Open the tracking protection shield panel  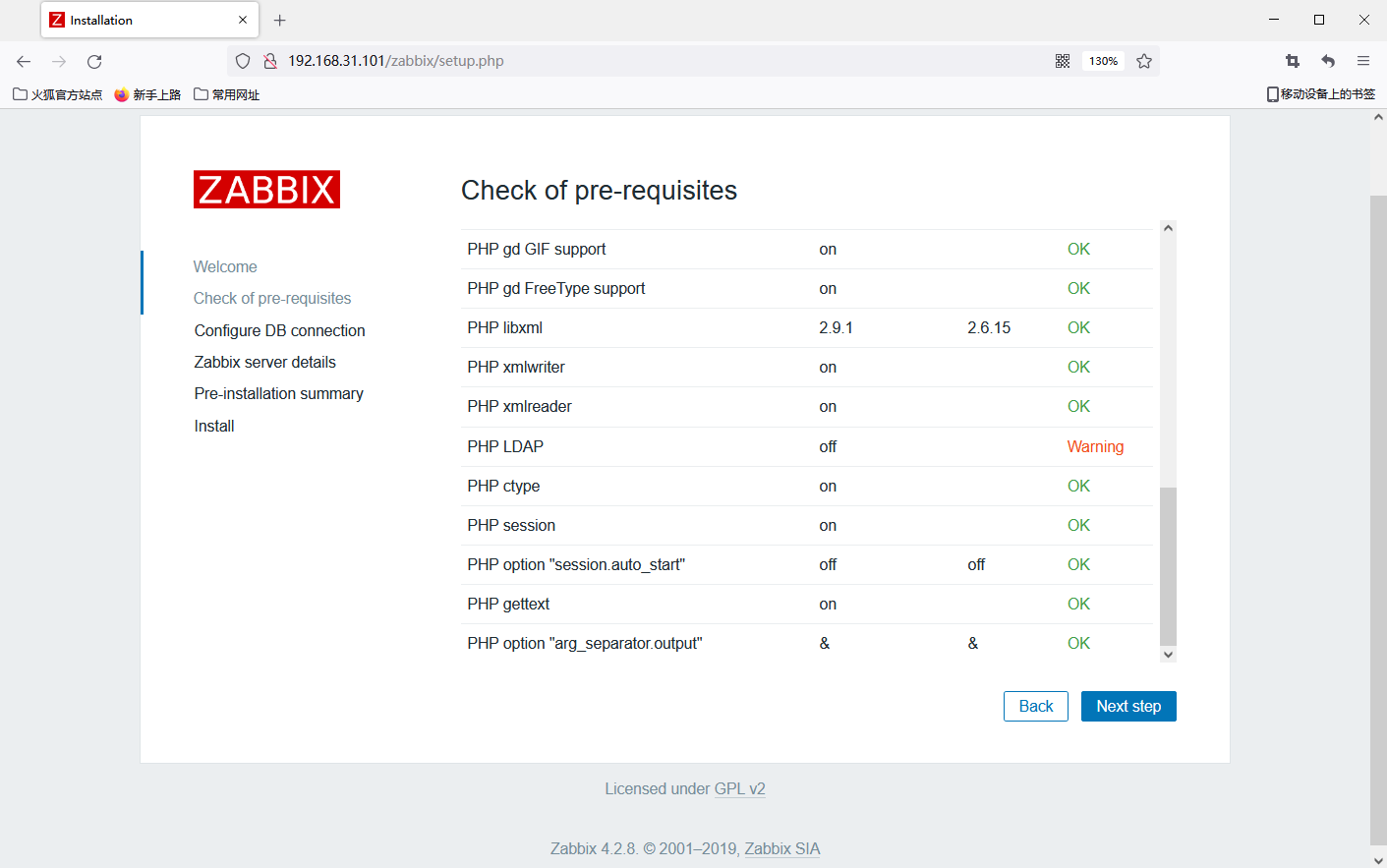pyautogui.click(x=243, y=61)
